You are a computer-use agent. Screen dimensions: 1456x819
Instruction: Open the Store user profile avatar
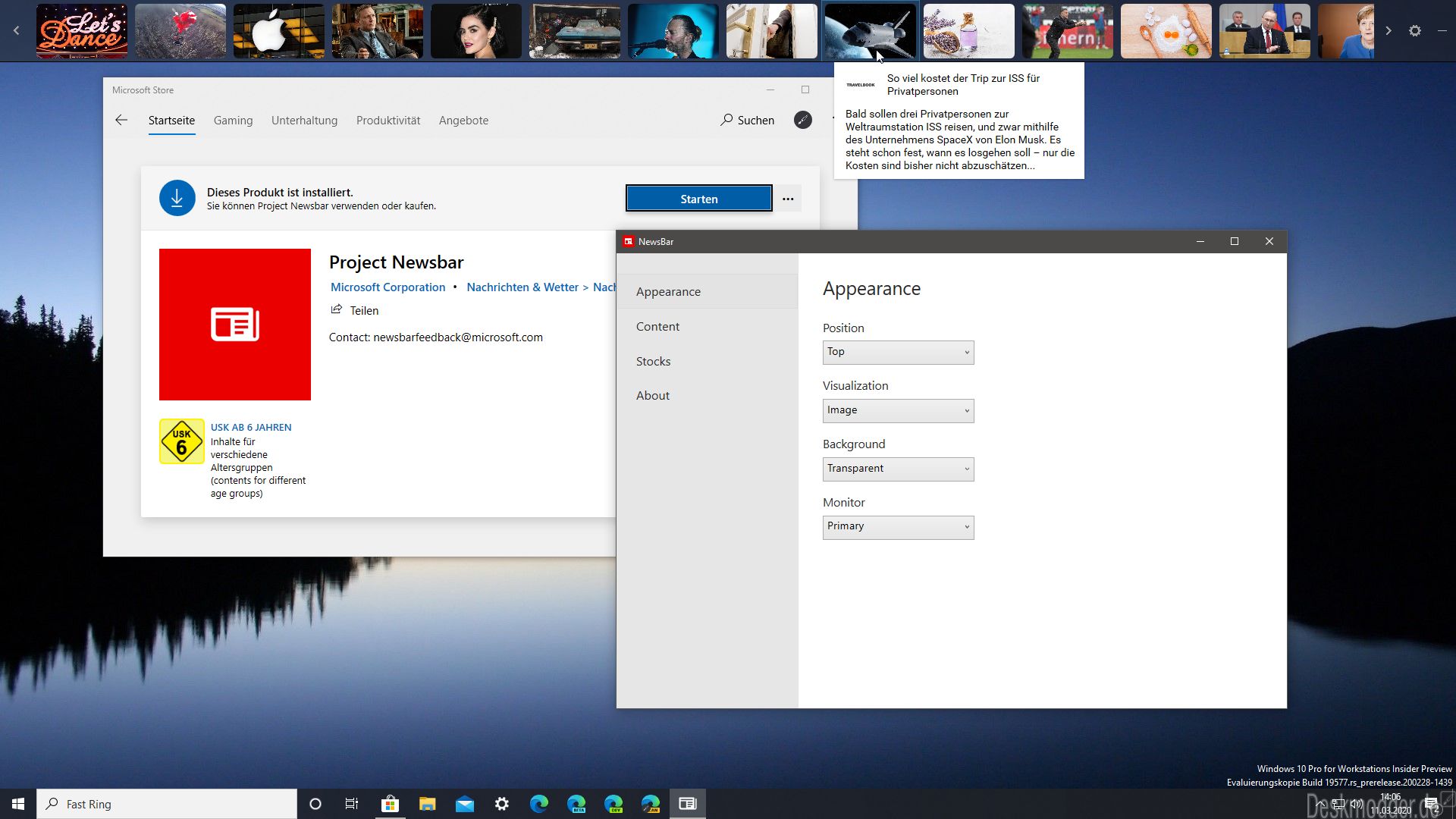tap(802, 120)
